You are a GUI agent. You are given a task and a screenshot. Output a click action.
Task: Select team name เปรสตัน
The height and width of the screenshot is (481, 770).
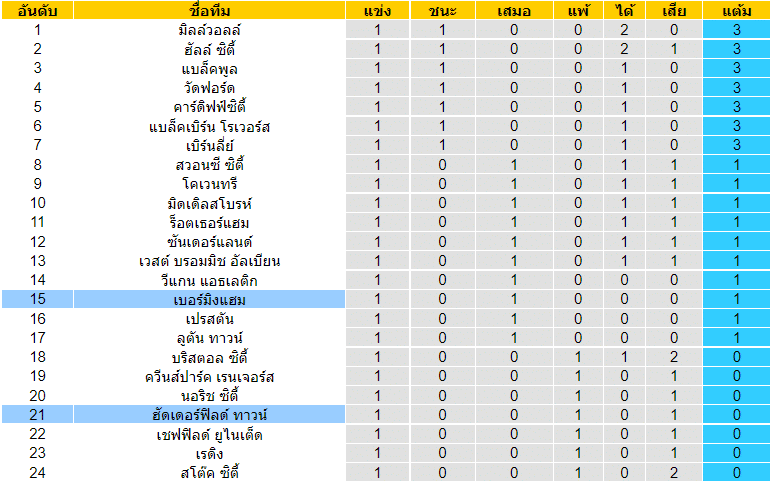(209, 319)
